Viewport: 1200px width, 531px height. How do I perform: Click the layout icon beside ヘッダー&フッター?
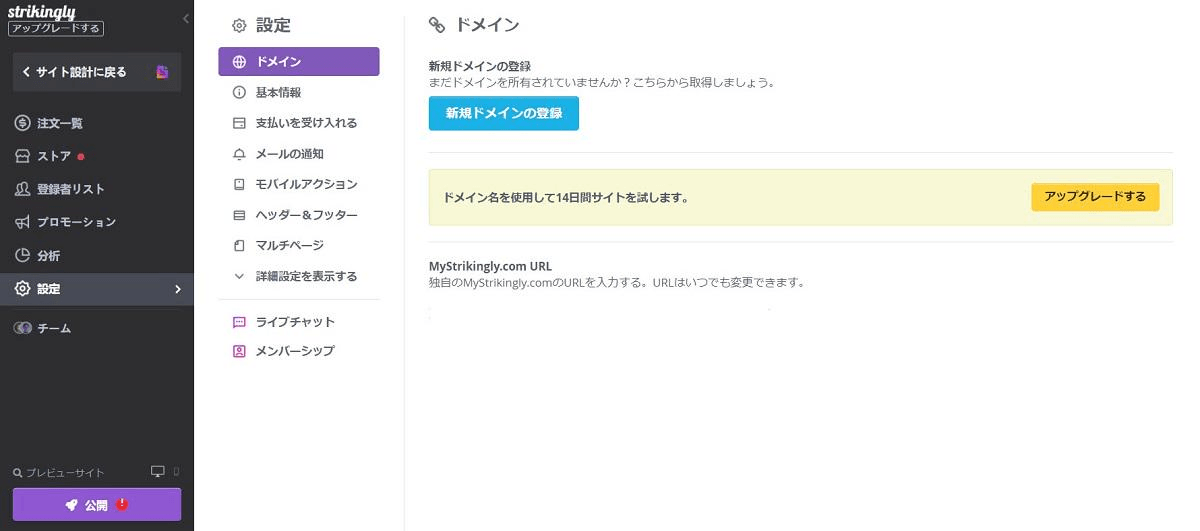click(x=239, y=215)
